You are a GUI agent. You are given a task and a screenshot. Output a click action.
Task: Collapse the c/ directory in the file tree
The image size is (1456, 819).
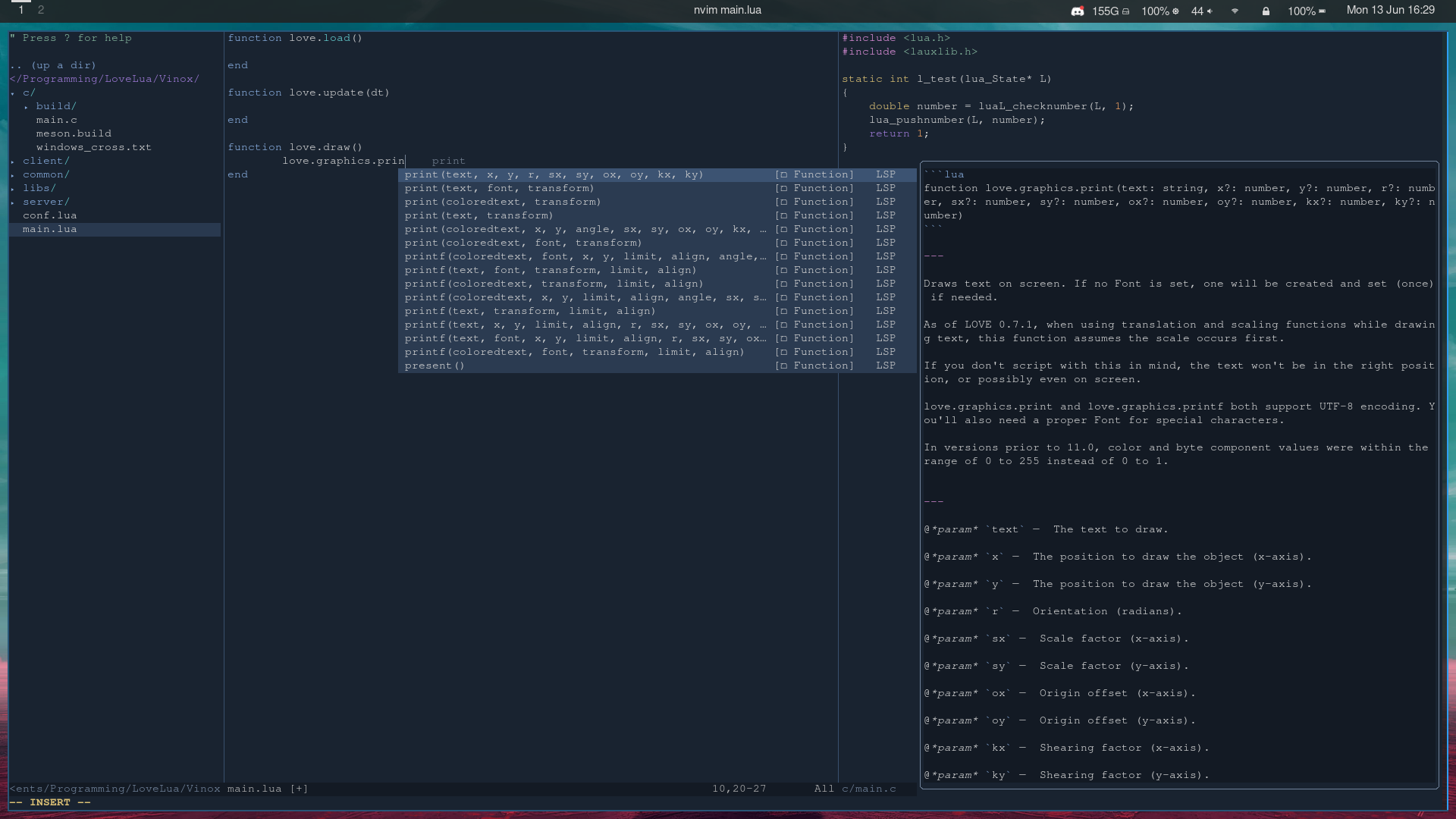pos(29,92)
